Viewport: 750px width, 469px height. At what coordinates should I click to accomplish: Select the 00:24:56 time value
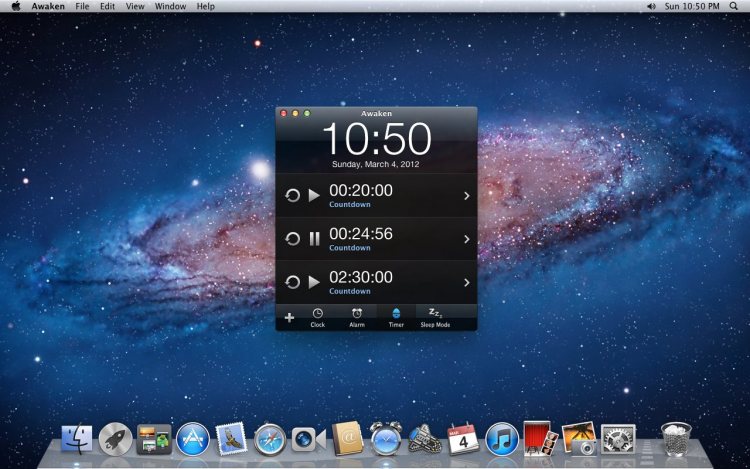[x=361, y=234]
